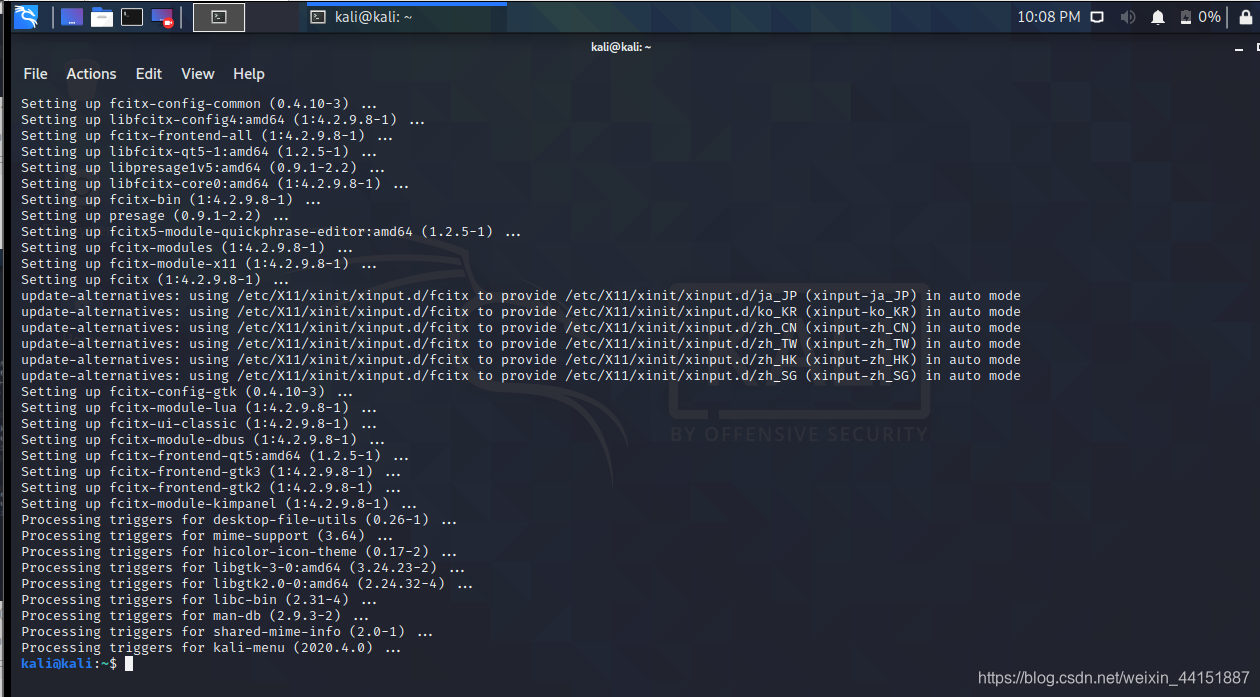Click 'Setting up fcitx-module-kimpanel' line
The width and height of the screenshot is (1260, 697).
(x=219, y=504)
